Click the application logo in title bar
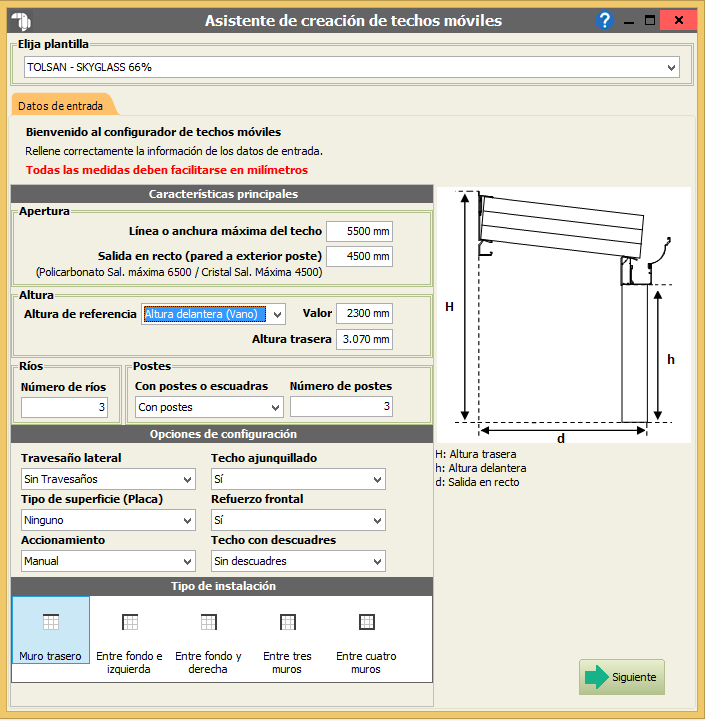The height and width of the screenshot is (721, 705). (x=21, y=21)
